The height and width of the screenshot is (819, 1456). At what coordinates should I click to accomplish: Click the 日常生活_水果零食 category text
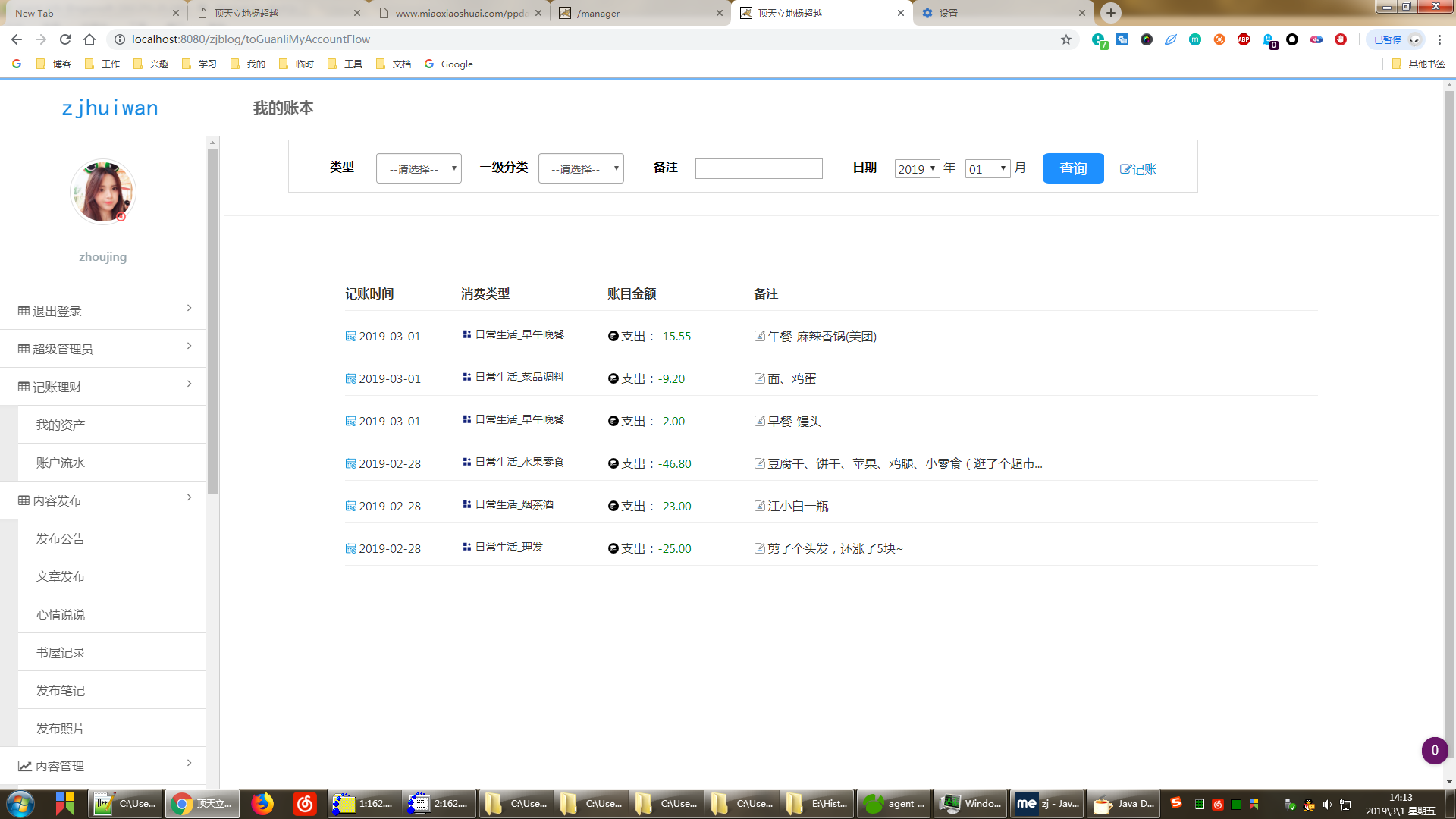519,462
